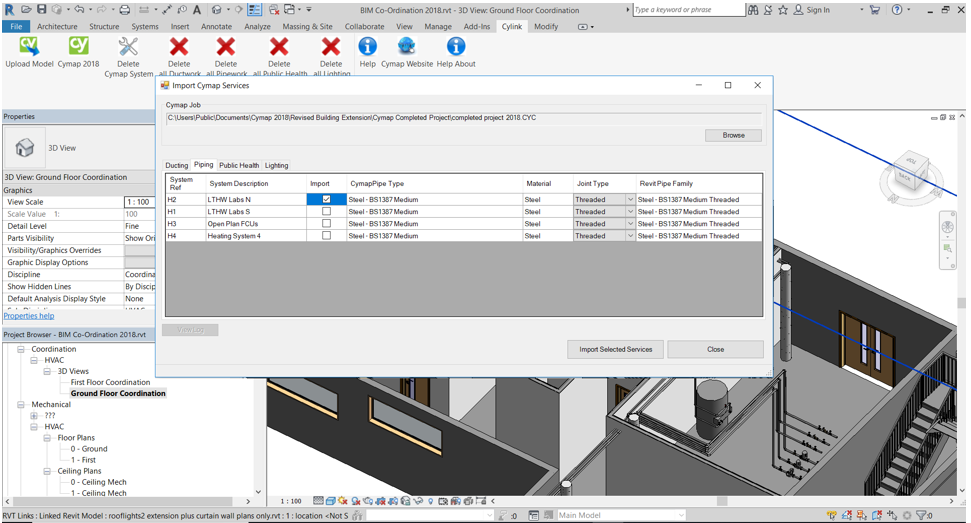Select the Delete Cymap System tool
The image size is (971, 523).
pyautogui.click(x=128, y=46)
